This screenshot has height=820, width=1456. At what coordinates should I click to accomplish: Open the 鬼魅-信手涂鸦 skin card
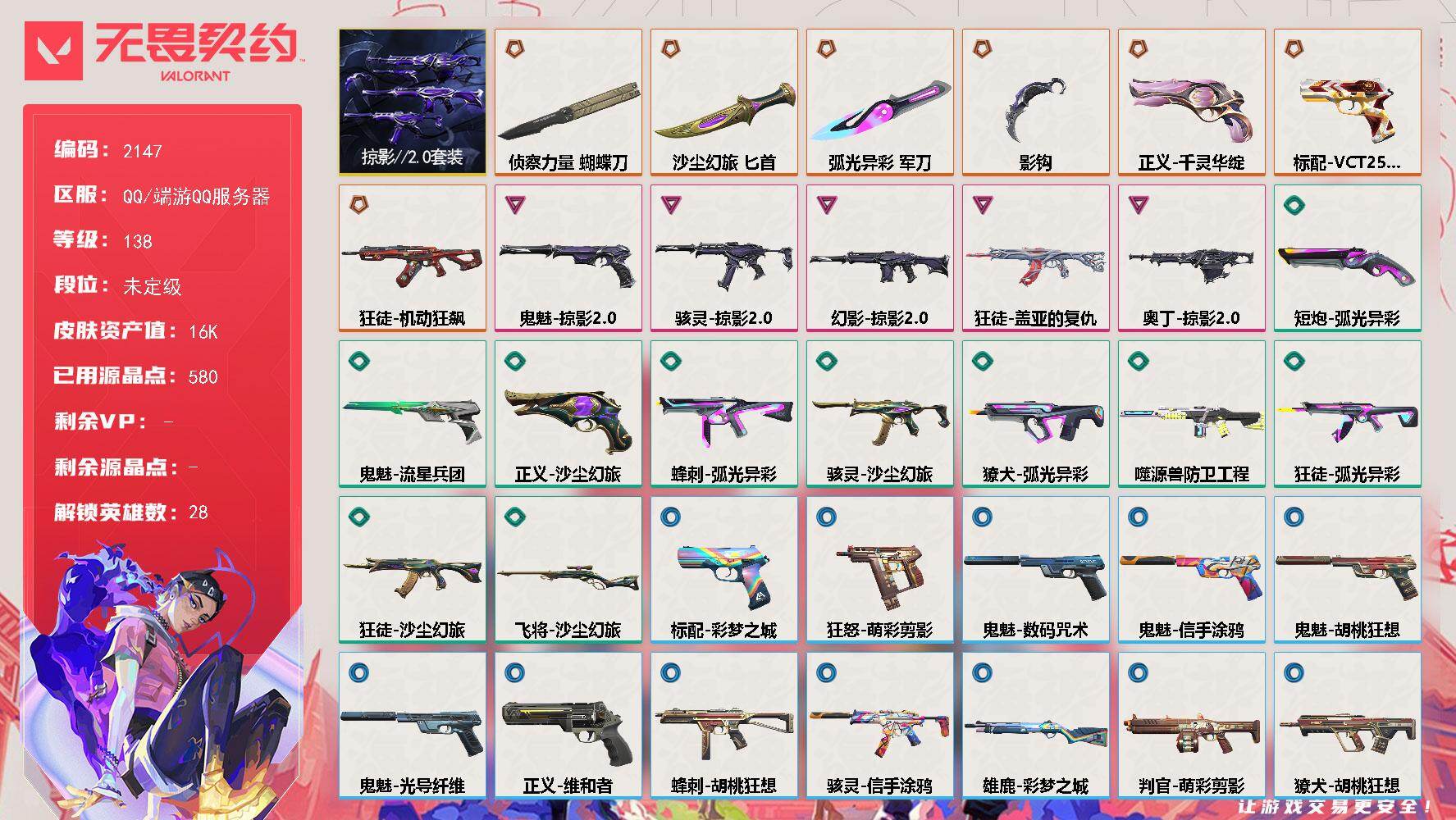click(x=1191, y=570)
